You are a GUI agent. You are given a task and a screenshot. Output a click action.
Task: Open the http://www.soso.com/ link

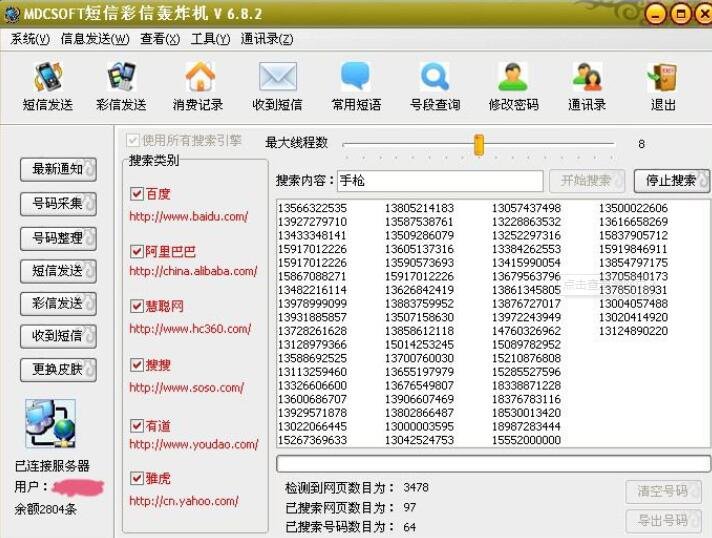pyautogui.click(x=186, y=388)
